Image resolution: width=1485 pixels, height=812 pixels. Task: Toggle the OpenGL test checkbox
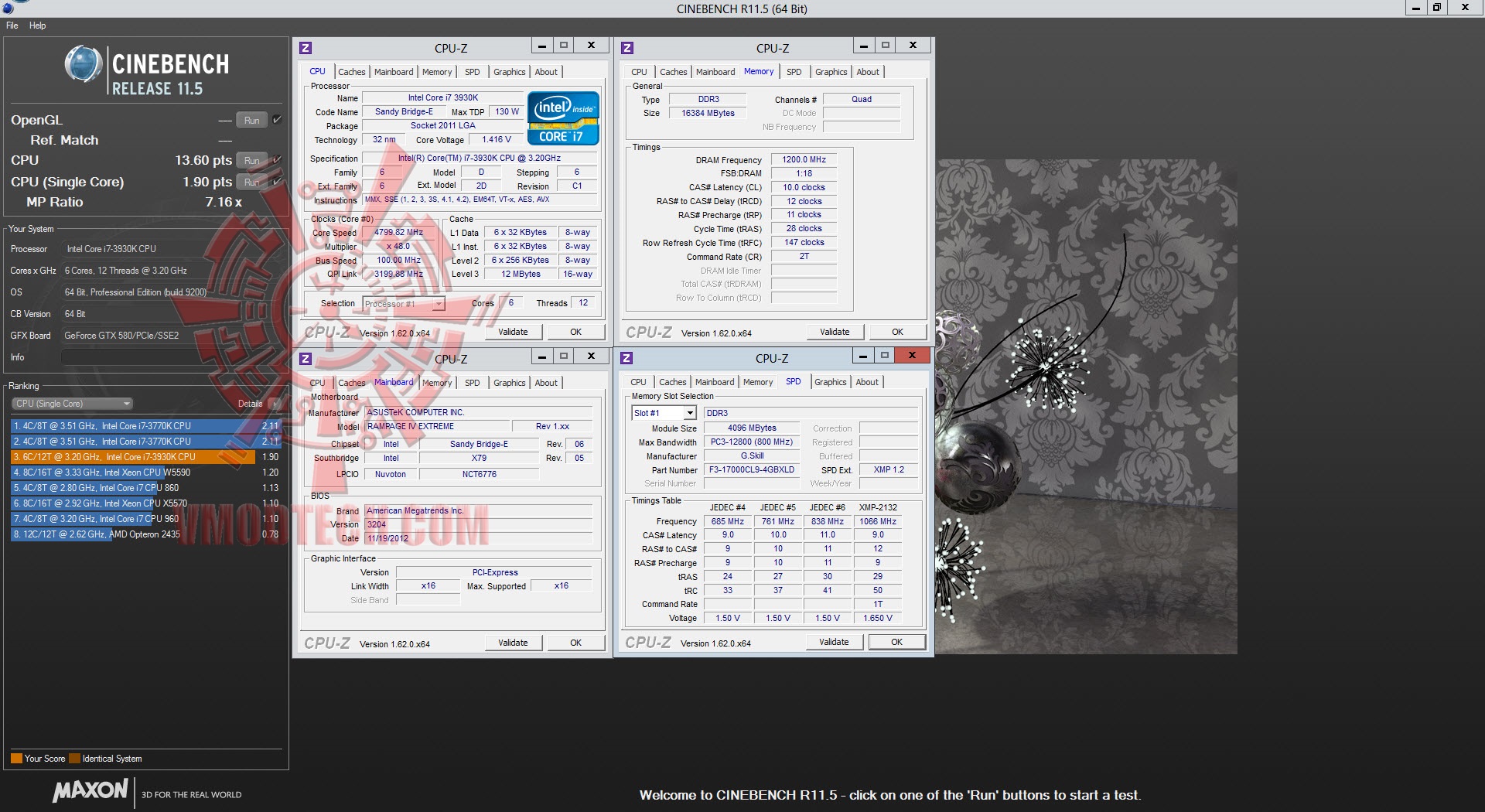click(x=277, y=120)
